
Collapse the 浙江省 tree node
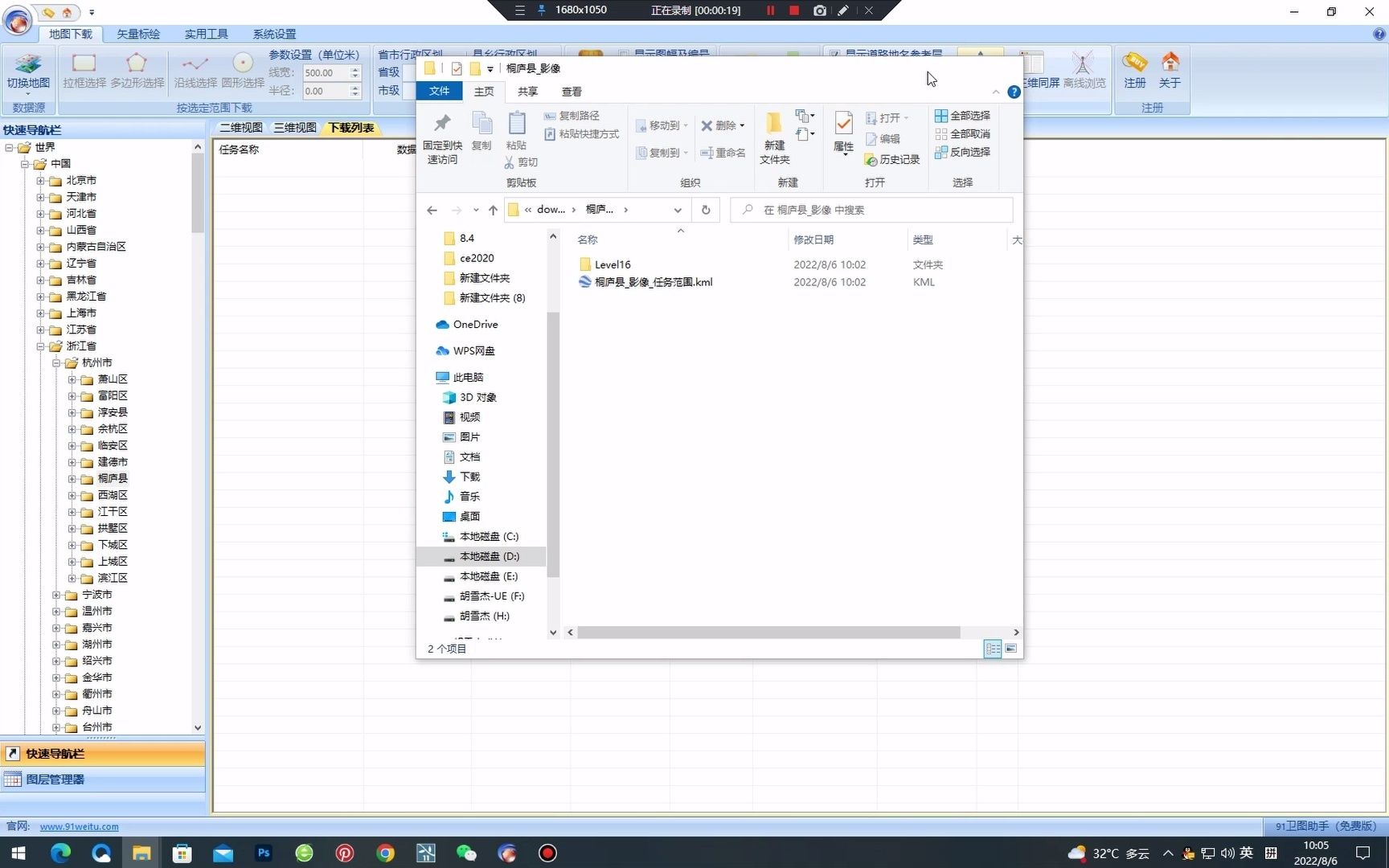pos(40,346)
